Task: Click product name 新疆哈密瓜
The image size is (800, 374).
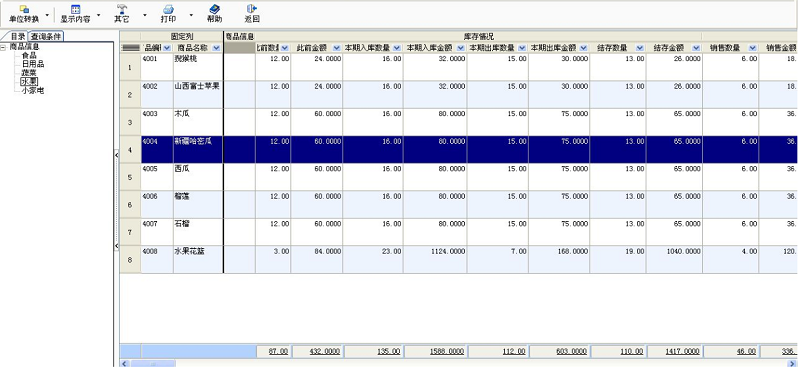Action: (x=193, y=142)
